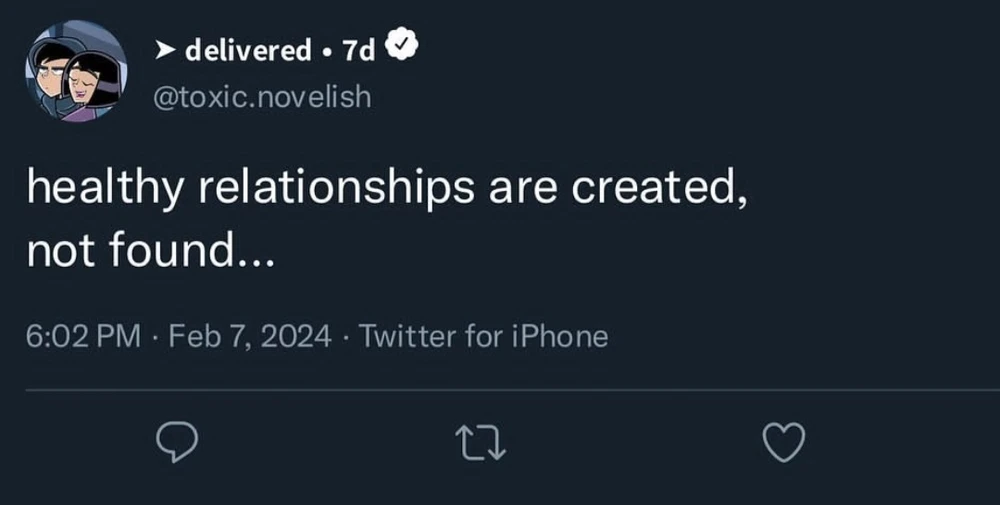Screen dimensions: 1000x505
Task: Retweet this post using the arrows icon
Action: pyautogui.click(x=481, y=443)
